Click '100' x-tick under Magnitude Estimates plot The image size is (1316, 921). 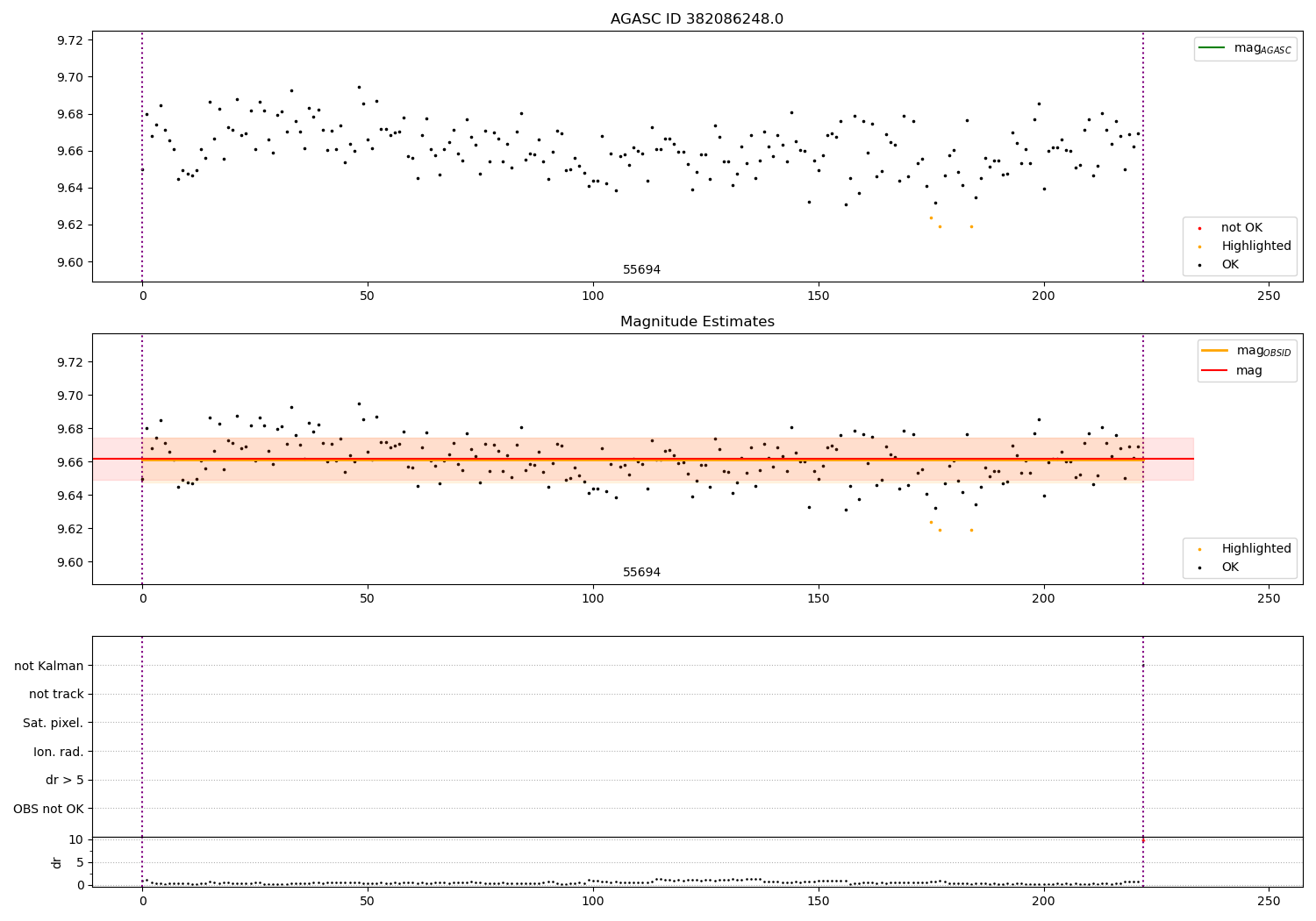click(593, 599)
